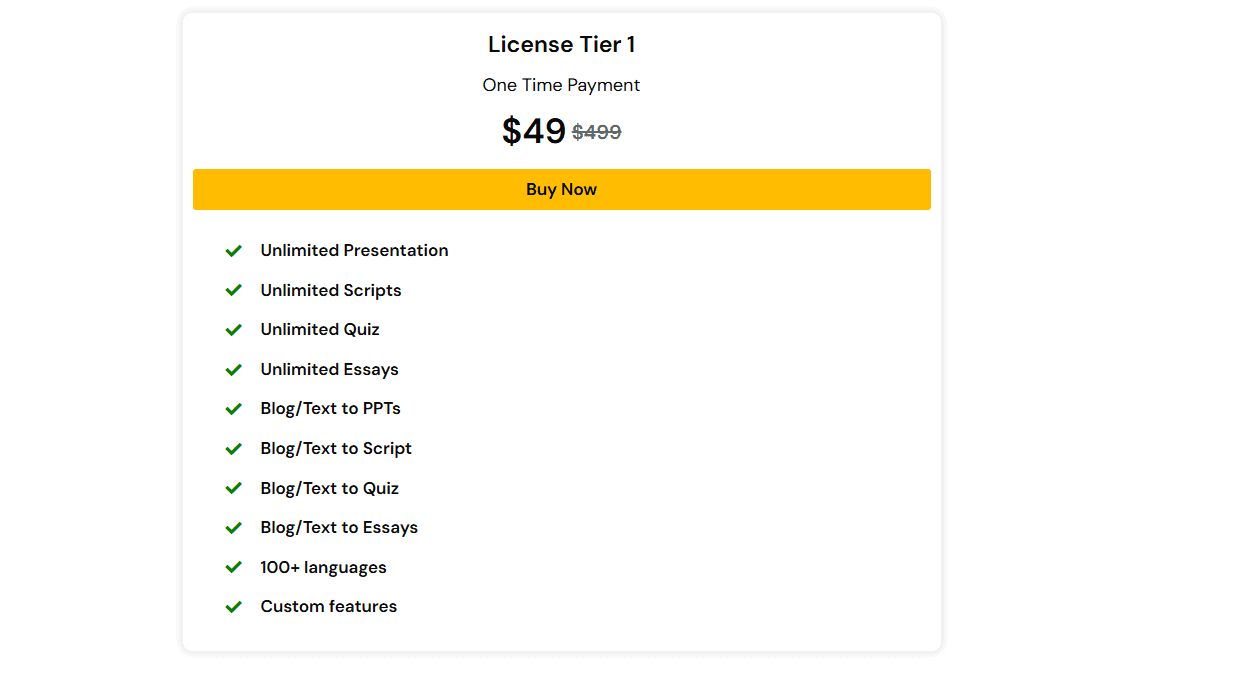Click checkmark icon next to Blog/Text to Quiz
Image resolution: width=1255 pixels, height=690 pixels.
(234, 488)
